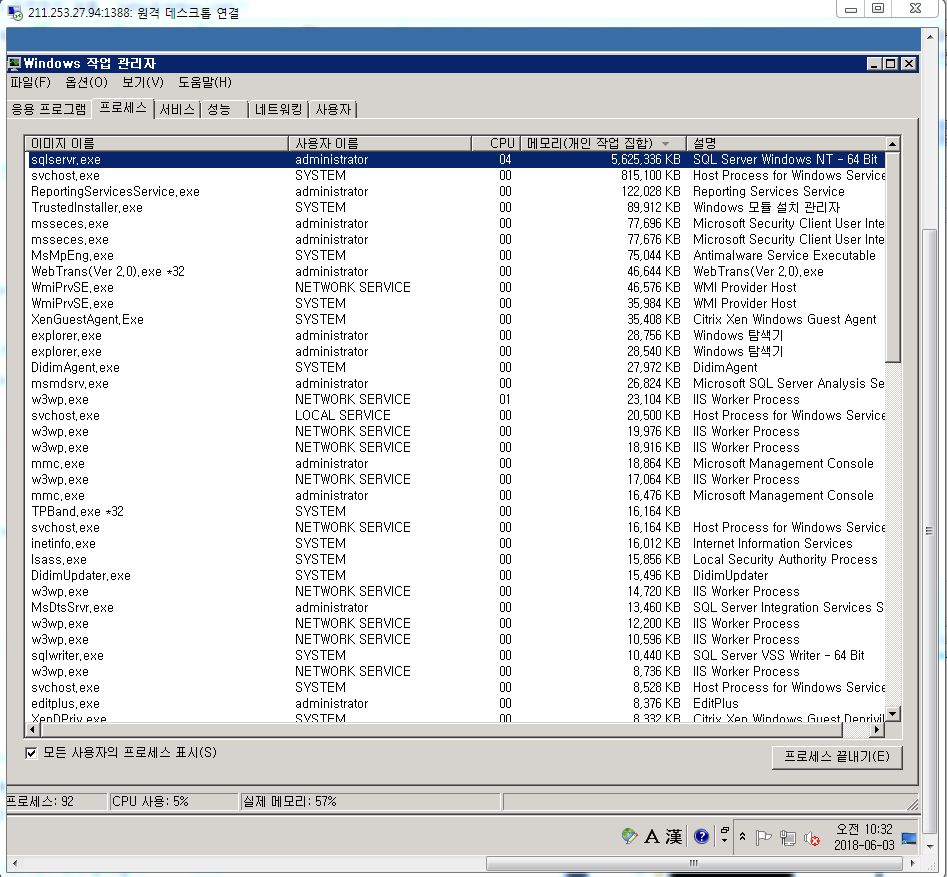The width and height of the screenshot is (947, 877).
Task: Select the DidimUpdater.exe row
Action: 457,576
